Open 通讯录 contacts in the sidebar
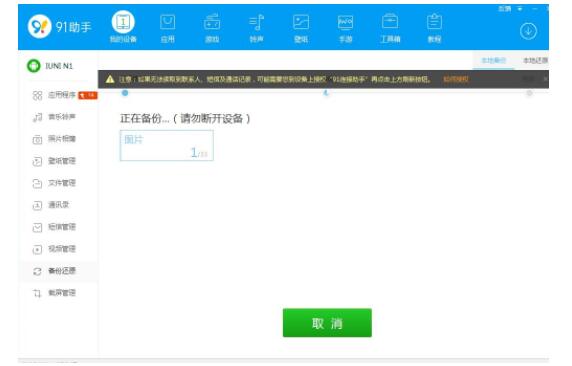Viewport: 572px width, 366px height. pos(51,205)
